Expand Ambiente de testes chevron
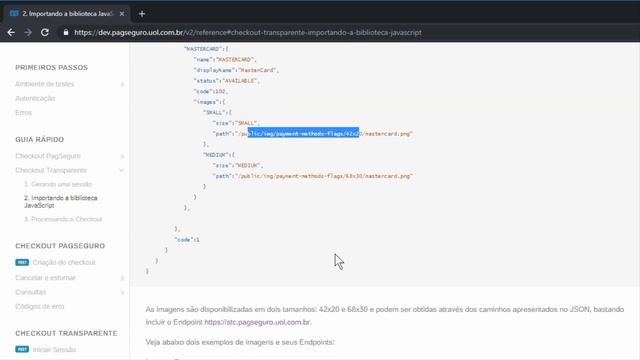 coord(122,84)
